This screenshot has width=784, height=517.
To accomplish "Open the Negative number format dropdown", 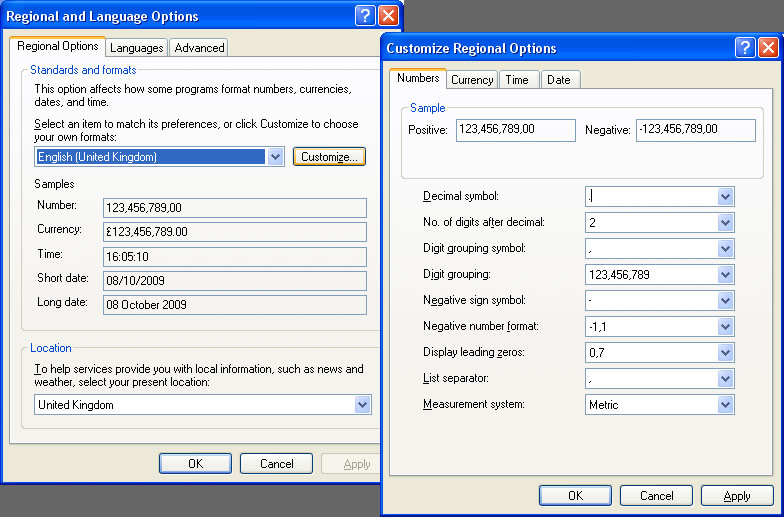I will coord(726,326).
